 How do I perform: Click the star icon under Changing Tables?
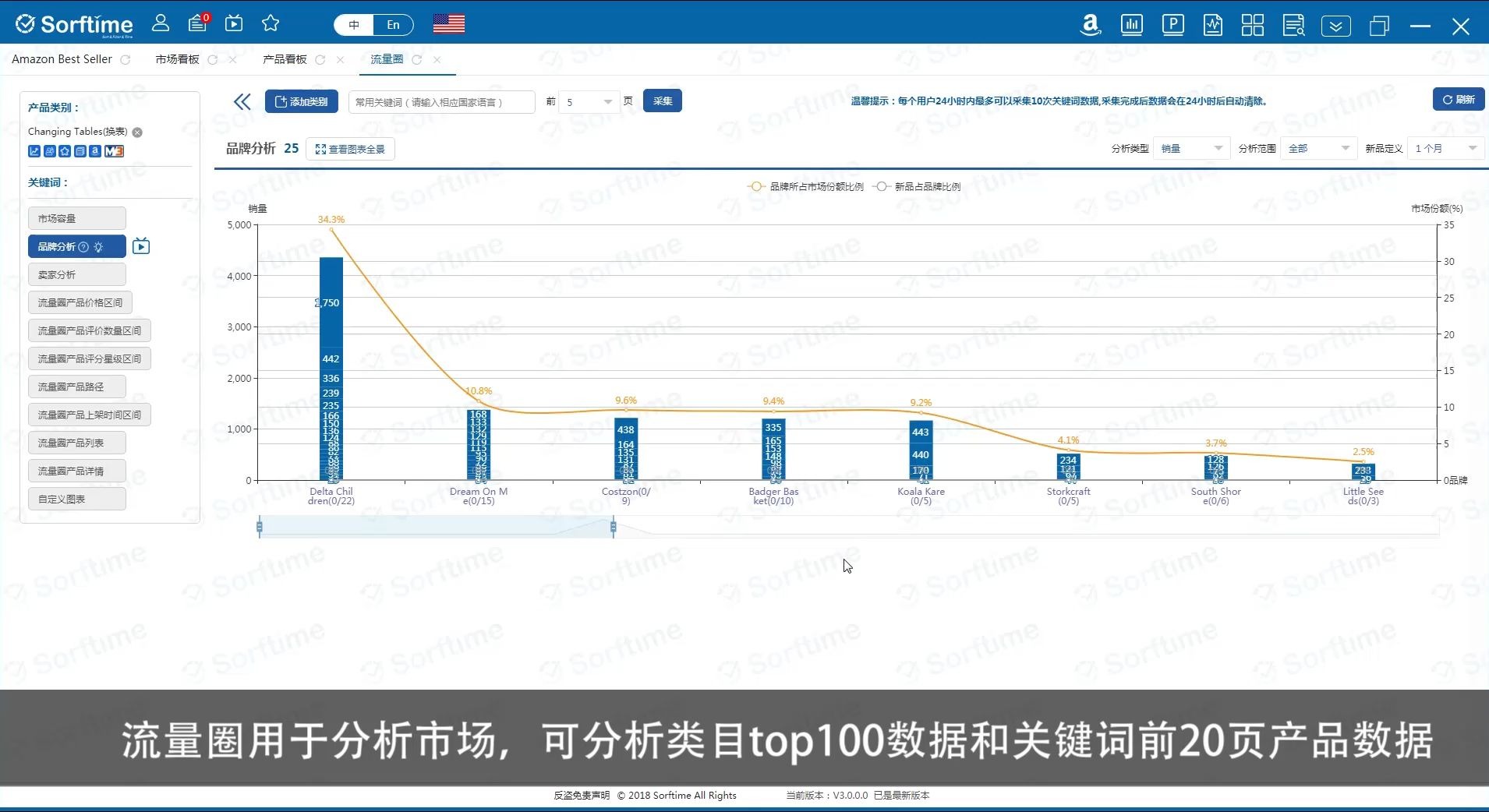pos(65,151)
